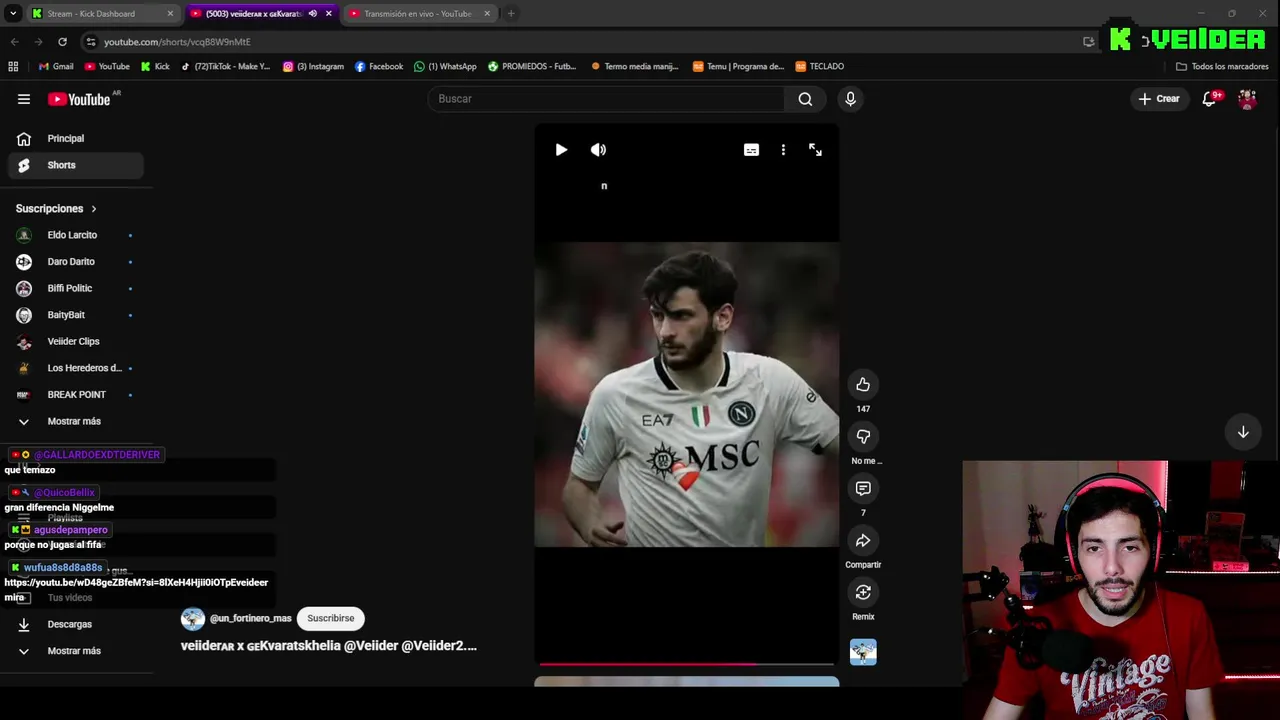Image resolution: width=1280 pixels, height=720 pixels.
Task: Toggle subtitles on the short
Action: click(751, 150)
